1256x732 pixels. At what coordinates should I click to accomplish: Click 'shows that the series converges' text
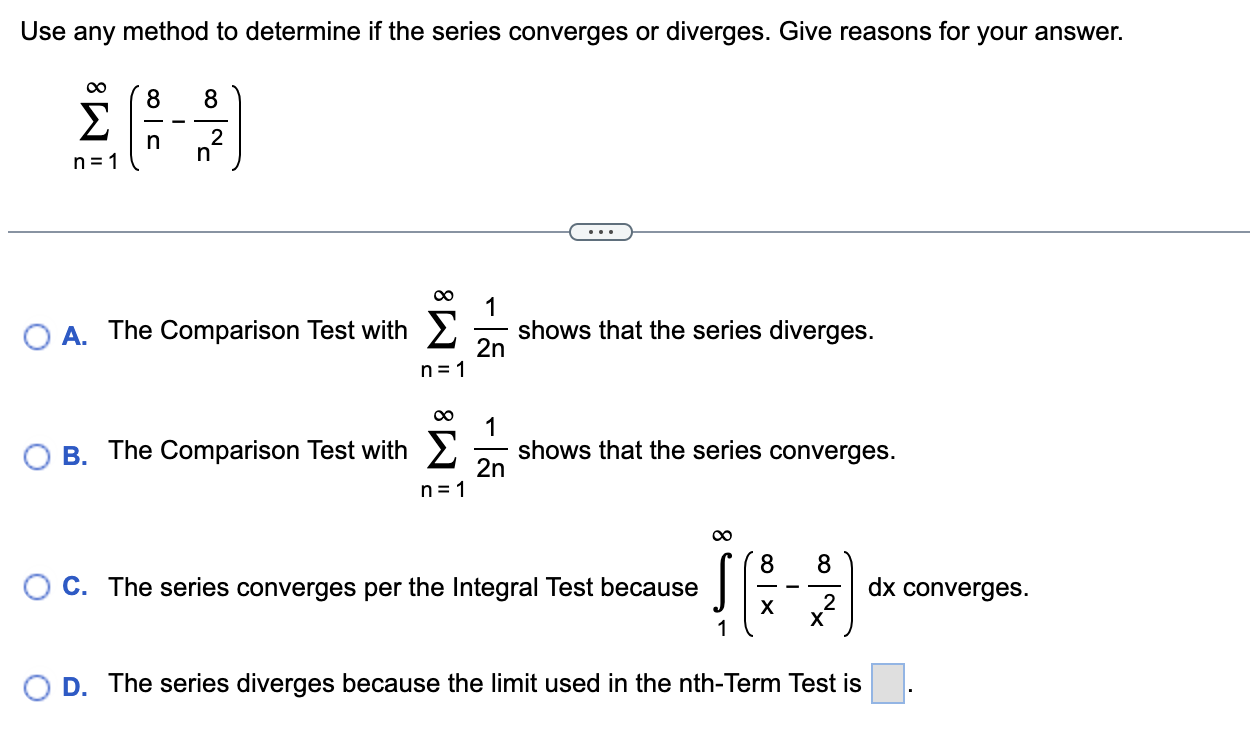click(x=707, y=451)
